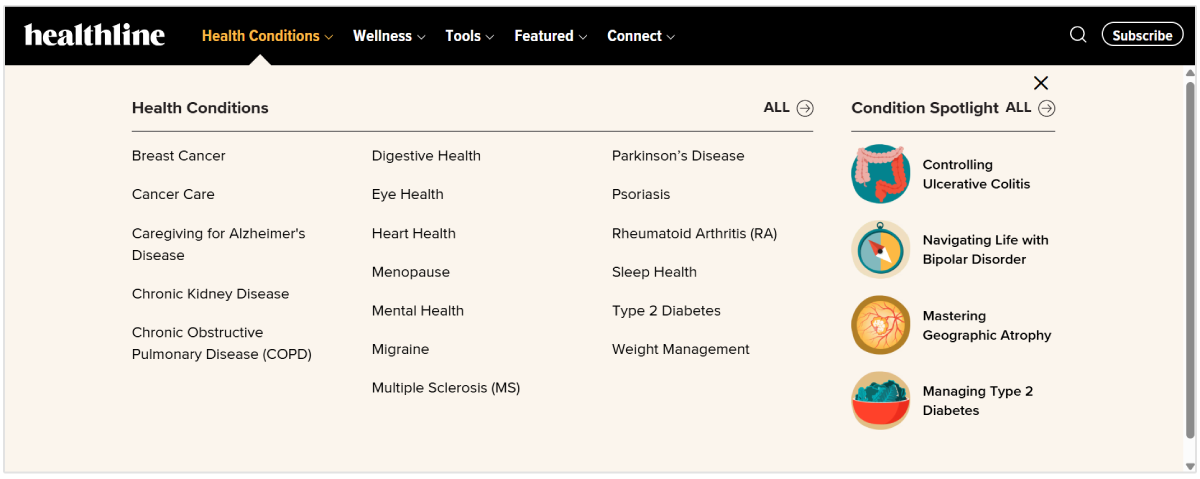Click the Health Conditions ALL arrow icon
The height and width of the screenshot is (479, 1200).
tap(805, 108)
